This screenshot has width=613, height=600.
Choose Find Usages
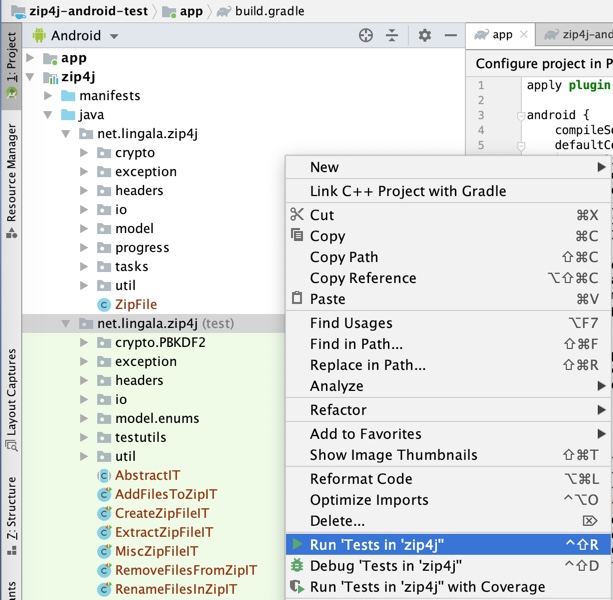point(448,323)
